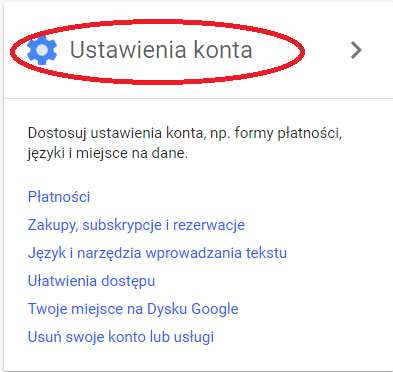Viewport: 393px width, 372px height.
Task: Click the Dostosuj ustawienia konta description text
Action: 185,143
